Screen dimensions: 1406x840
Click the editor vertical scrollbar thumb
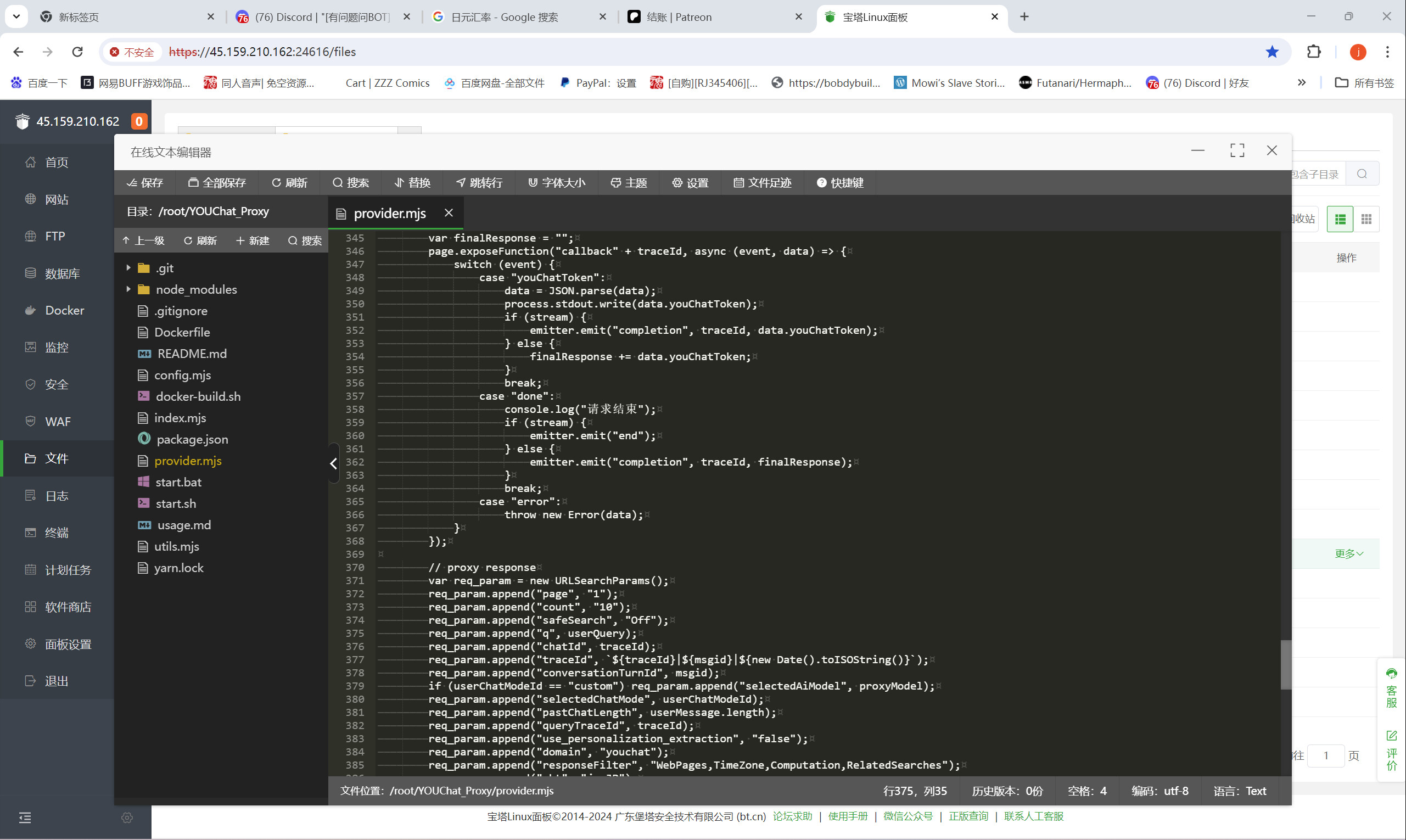tap(1285, 664)
